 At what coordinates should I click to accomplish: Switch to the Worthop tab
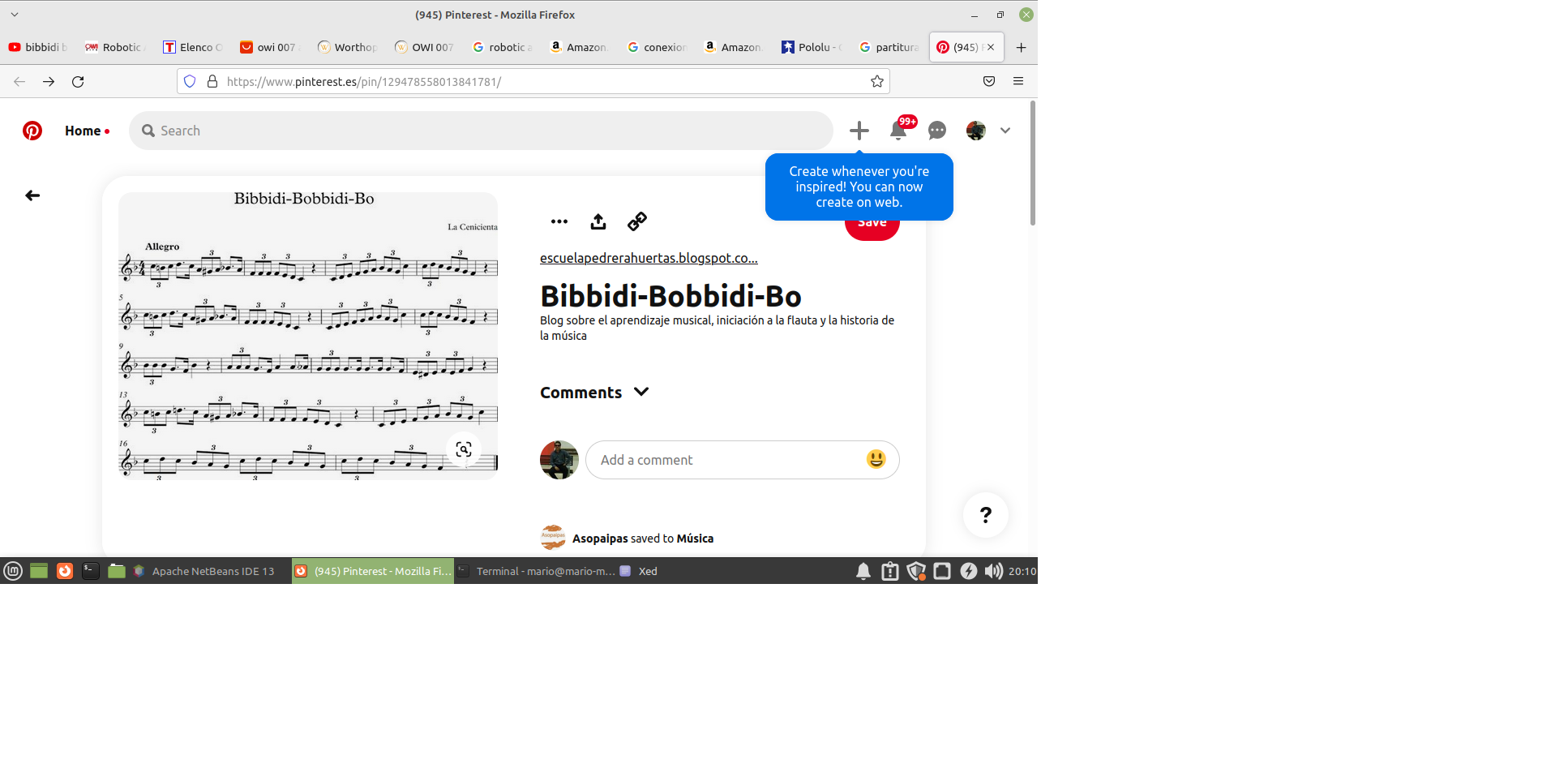click(x=347, y=47)
